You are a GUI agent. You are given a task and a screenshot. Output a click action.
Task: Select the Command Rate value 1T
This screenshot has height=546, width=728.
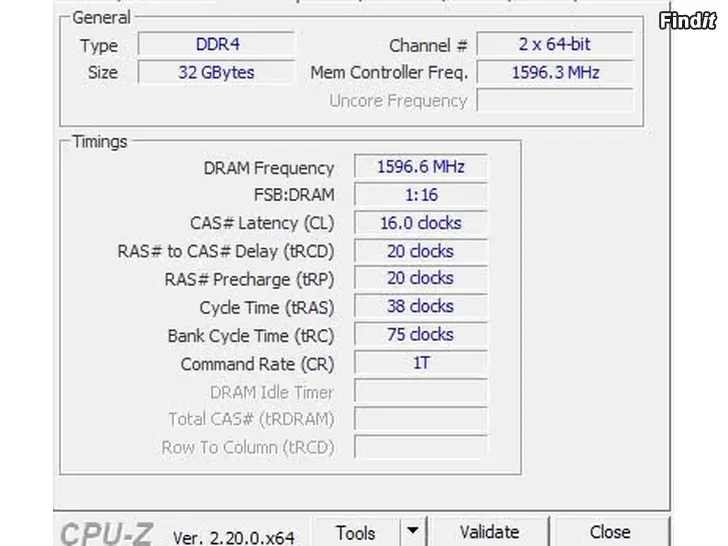click(421, 363)
